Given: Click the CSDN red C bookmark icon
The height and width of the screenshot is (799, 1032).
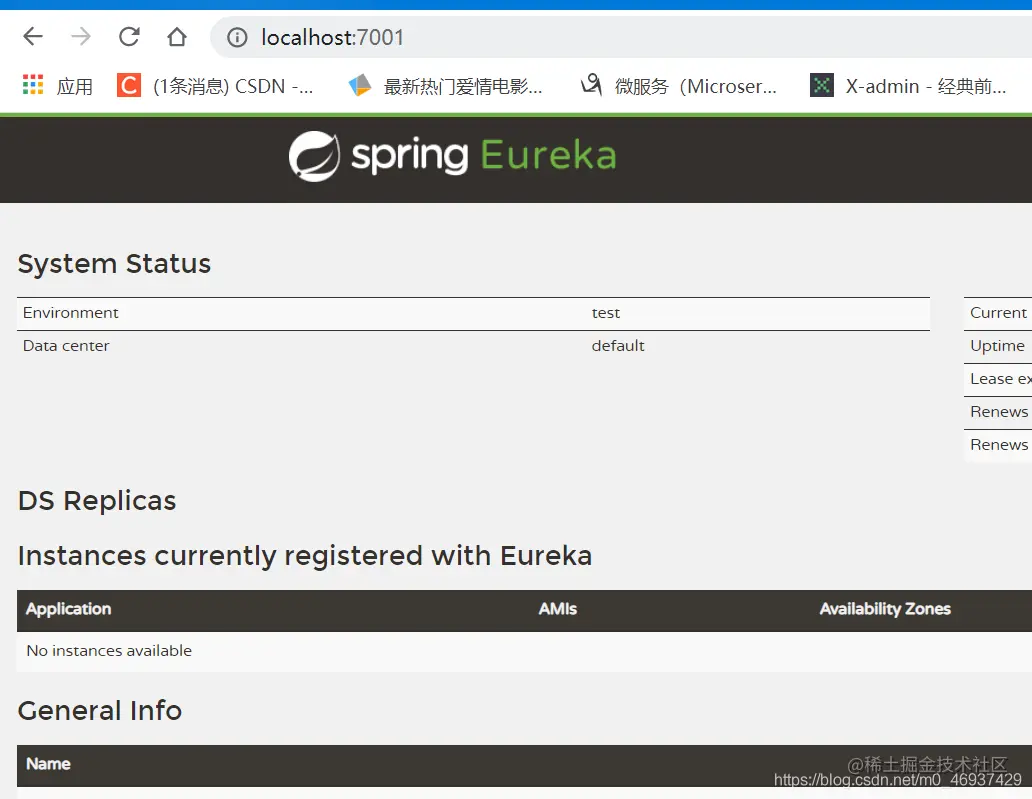Looking at the screenshot, I should pos(129,85).
